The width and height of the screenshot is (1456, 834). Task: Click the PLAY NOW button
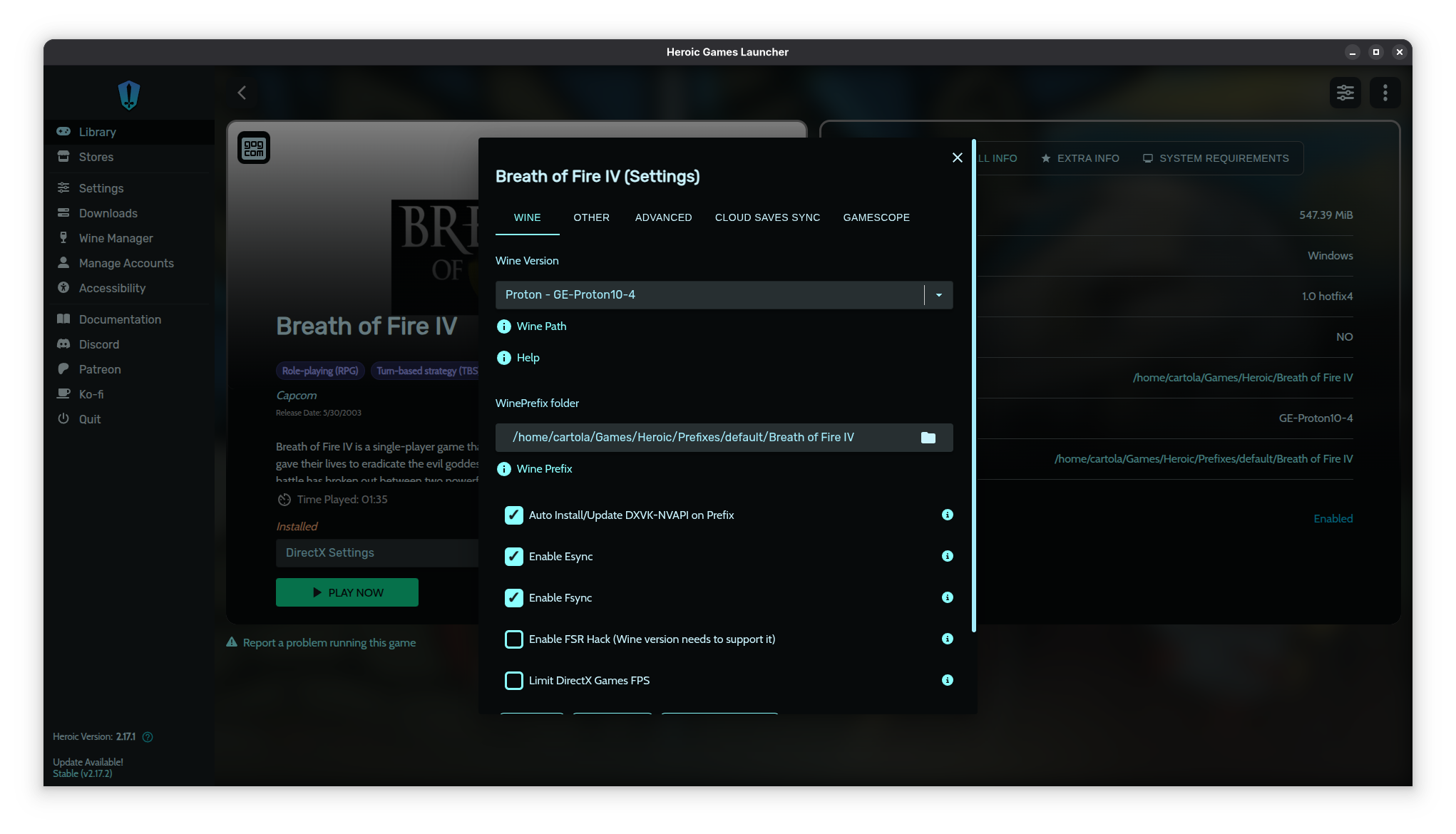347,592
